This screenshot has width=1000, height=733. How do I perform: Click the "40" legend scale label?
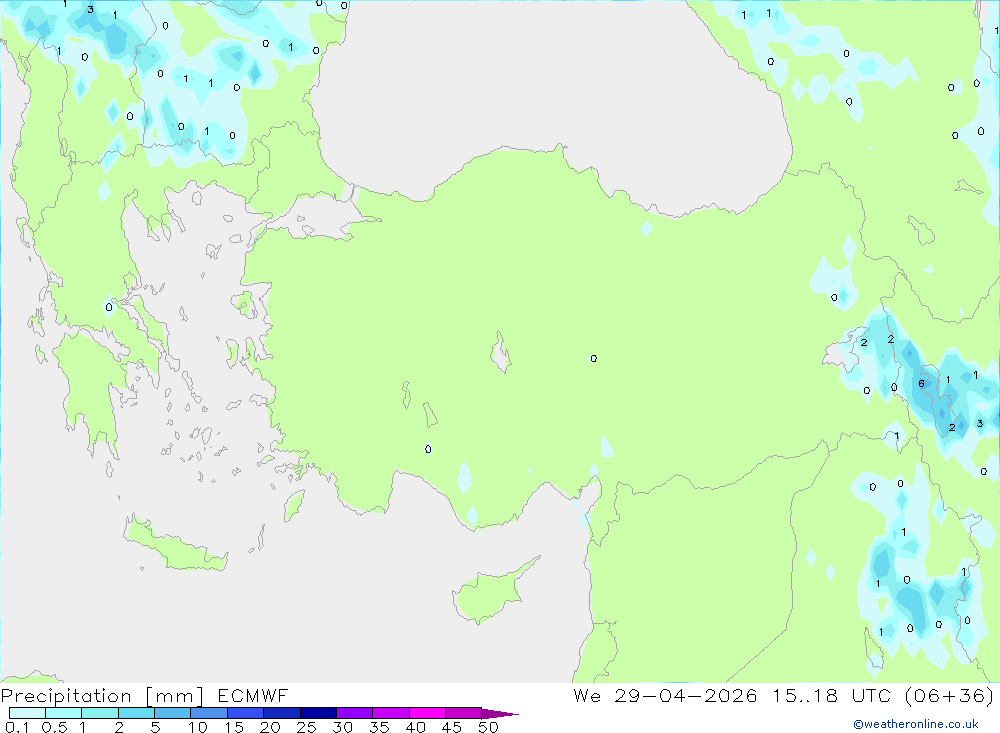pyautogui.click(x=415, y=727)
